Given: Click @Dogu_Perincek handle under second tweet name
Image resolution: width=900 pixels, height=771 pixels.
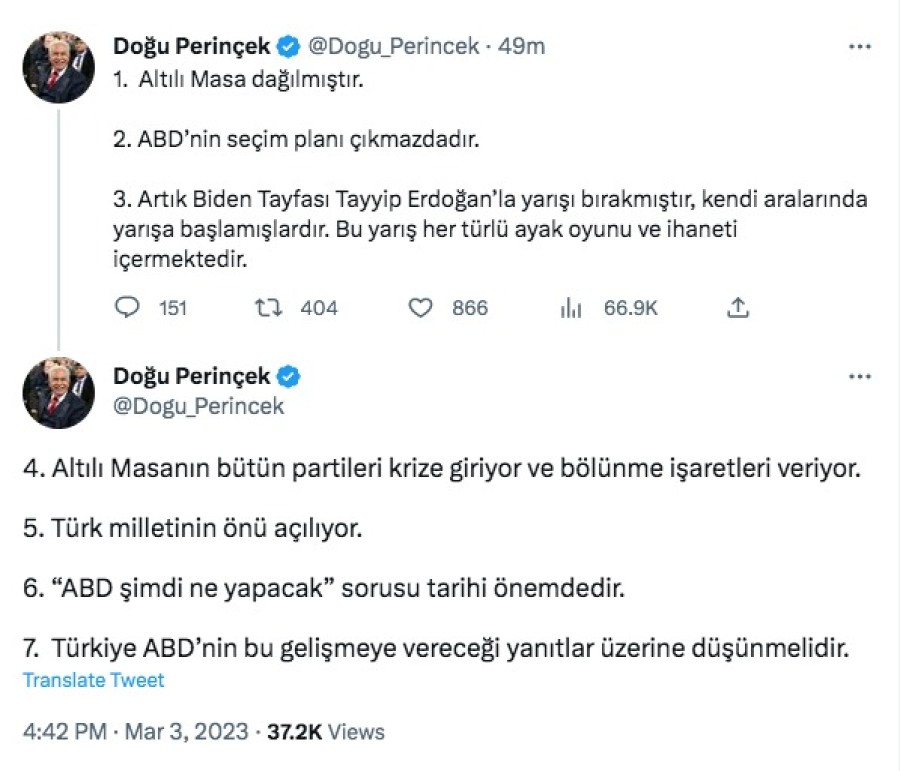Looking at the screenshot, I should pos(199,406).
